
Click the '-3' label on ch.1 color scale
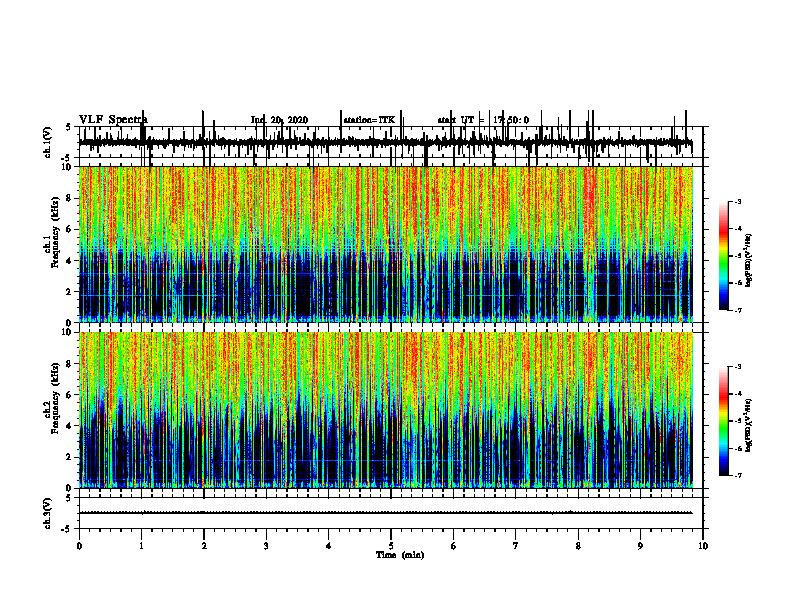click(738, 202)
